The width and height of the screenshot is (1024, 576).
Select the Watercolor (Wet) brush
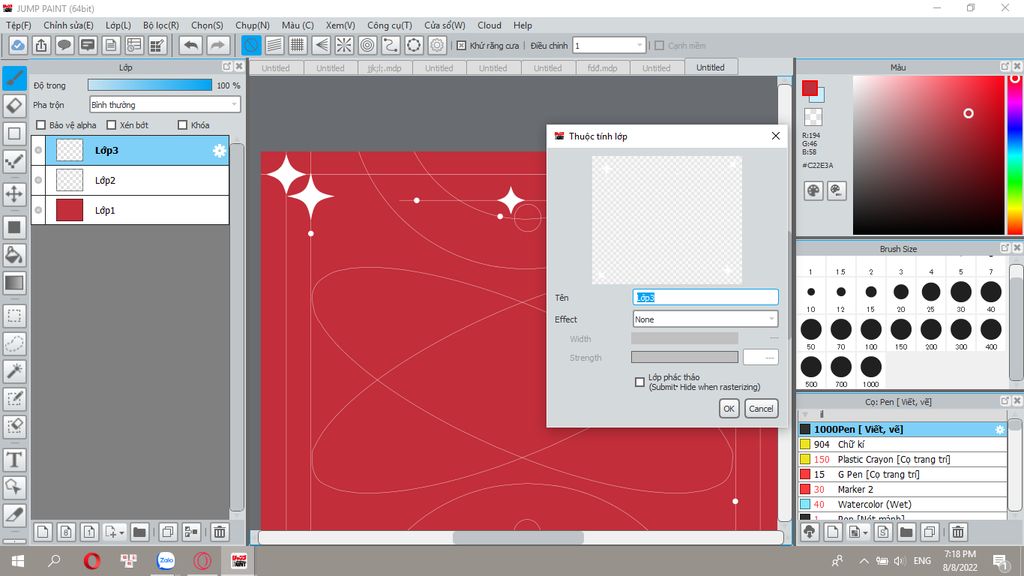(x=902, y=504)
